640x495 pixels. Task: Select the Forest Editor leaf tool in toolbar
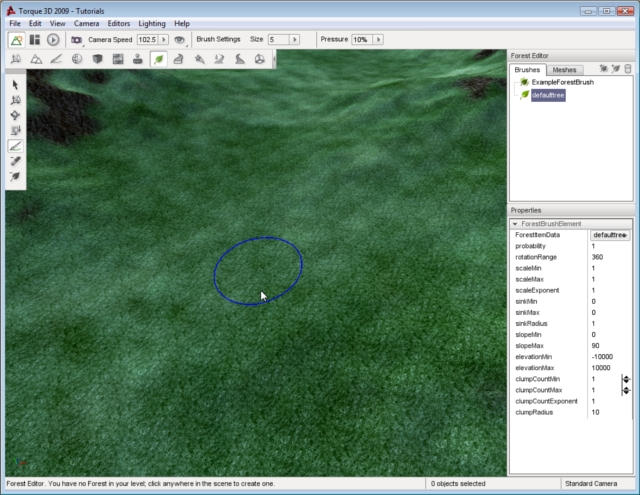point(158,59)
